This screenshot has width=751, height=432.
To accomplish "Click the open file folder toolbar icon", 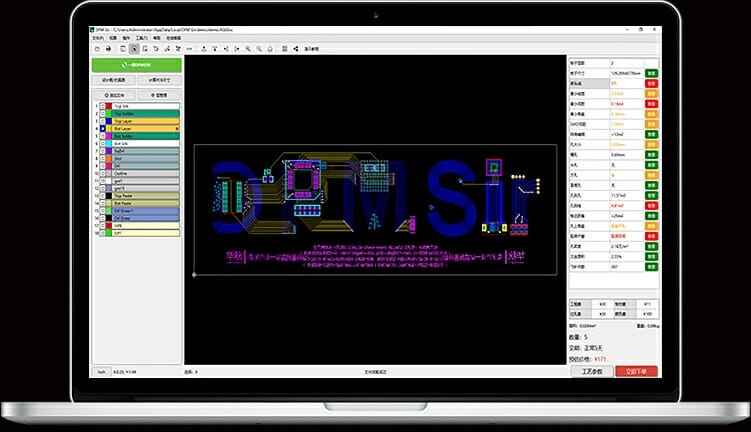I will click(x=97, y=49).
